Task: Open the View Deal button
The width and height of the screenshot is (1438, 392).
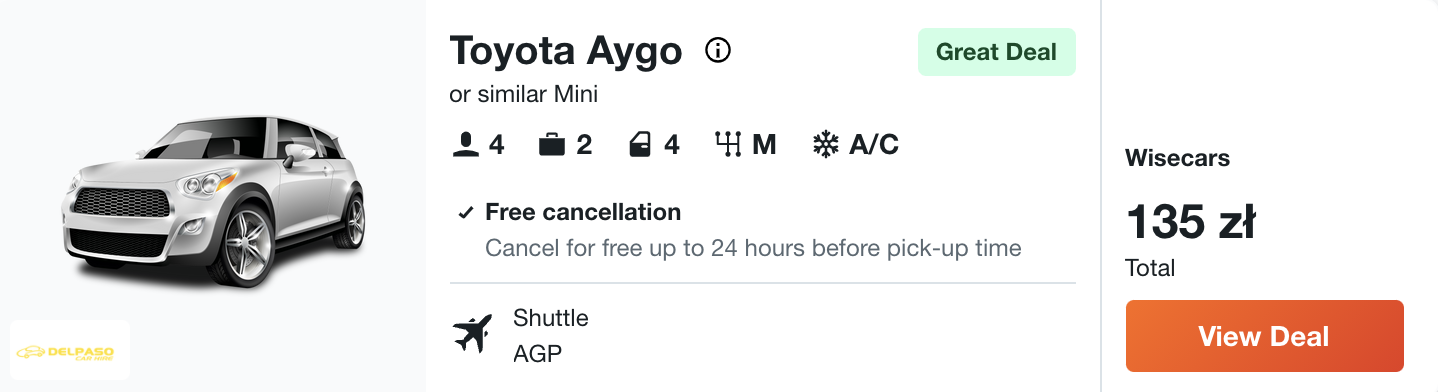Action: point(1265,336)
